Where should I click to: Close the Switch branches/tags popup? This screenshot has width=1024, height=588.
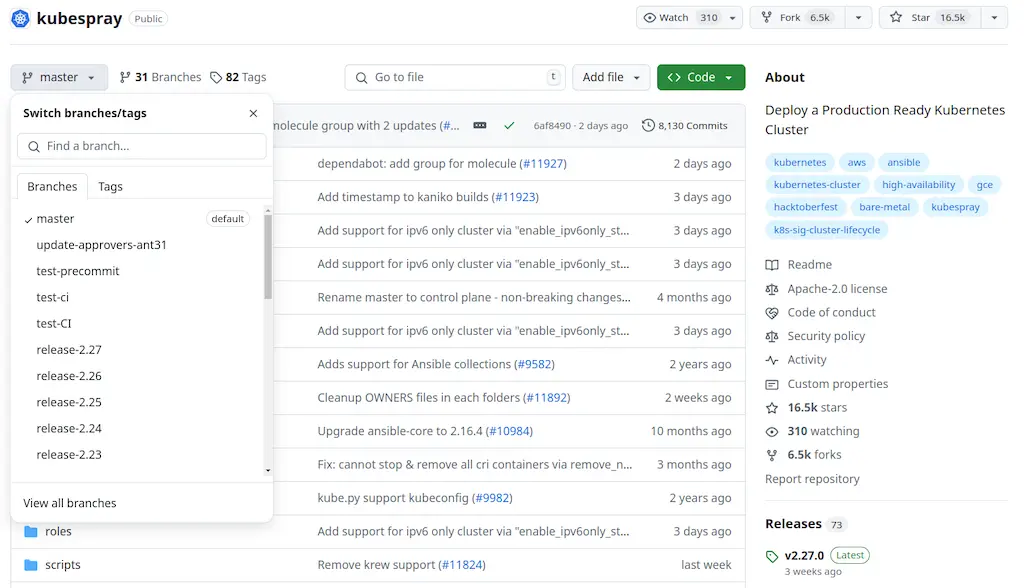(253, 114)
